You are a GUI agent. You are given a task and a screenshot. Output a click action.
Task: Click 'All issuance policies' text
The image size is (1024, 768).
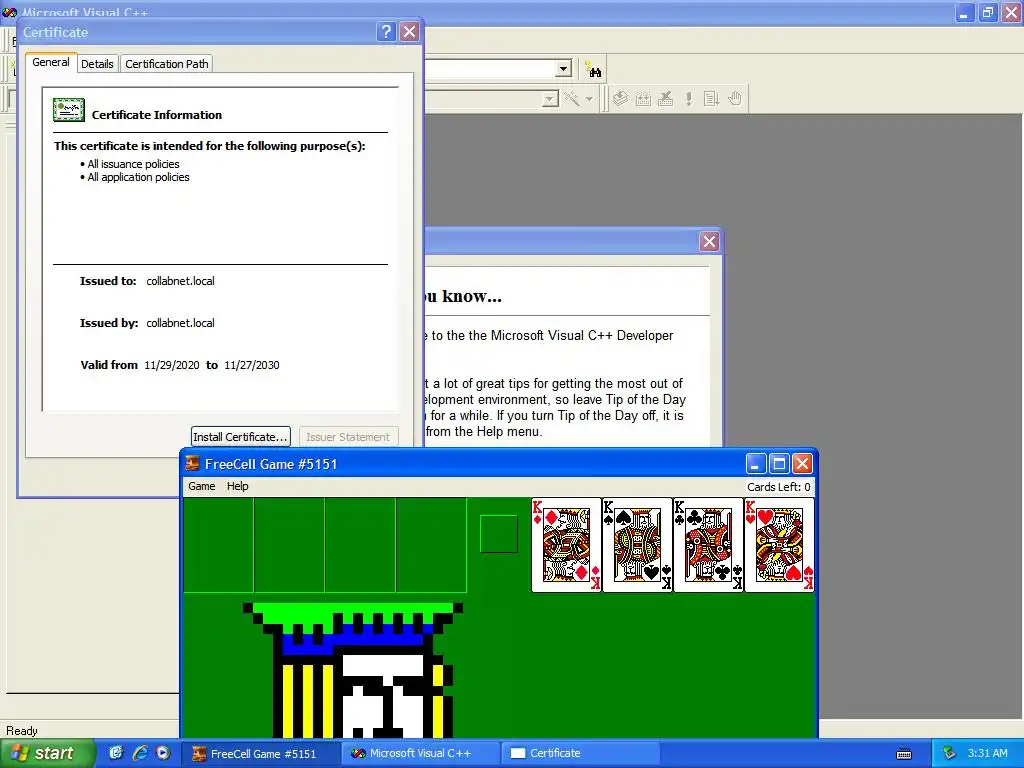[133, 164]
